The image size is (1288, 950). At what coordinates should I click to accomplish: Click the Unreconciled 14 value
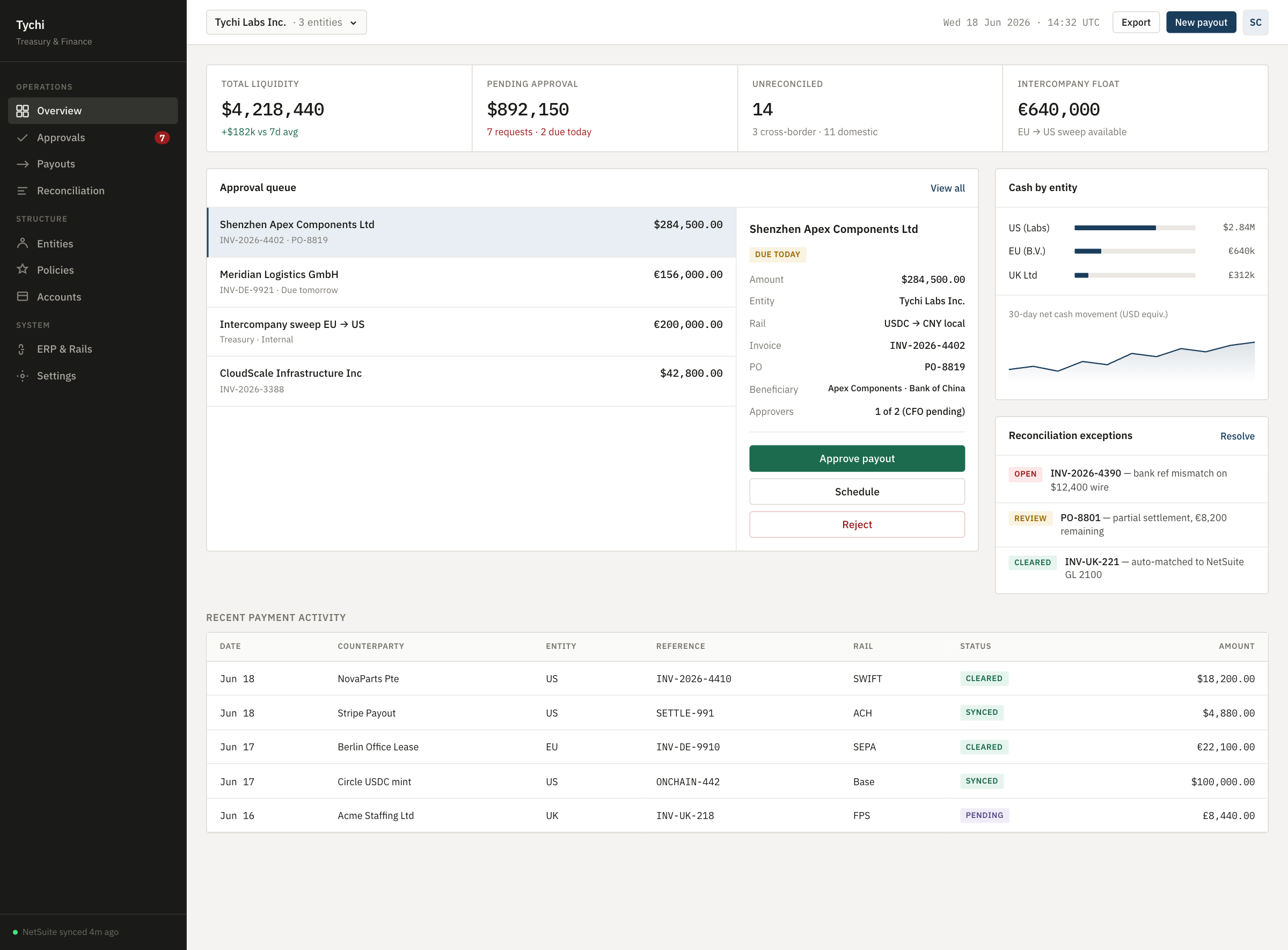click(763, 109)
